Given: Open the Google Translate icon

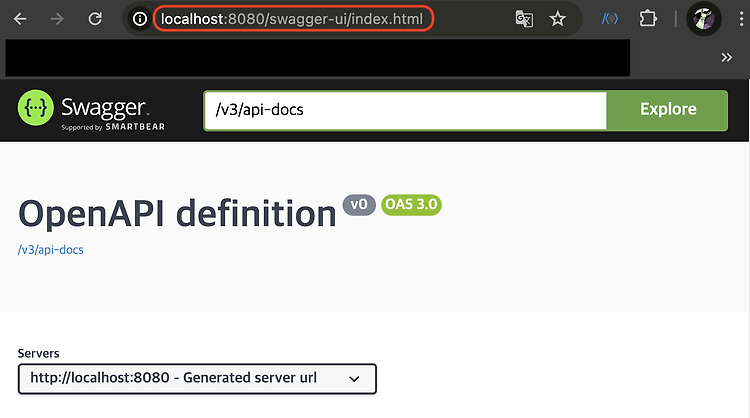Looking at the screenshot, I should (x=524, y=19).
